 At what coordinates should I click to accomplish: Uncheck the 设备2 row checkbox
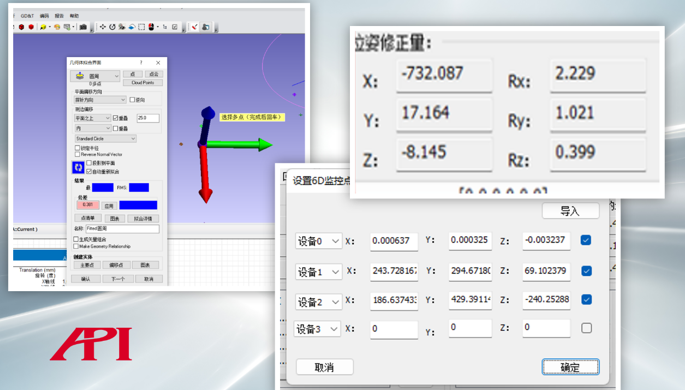tap(586, 300)
